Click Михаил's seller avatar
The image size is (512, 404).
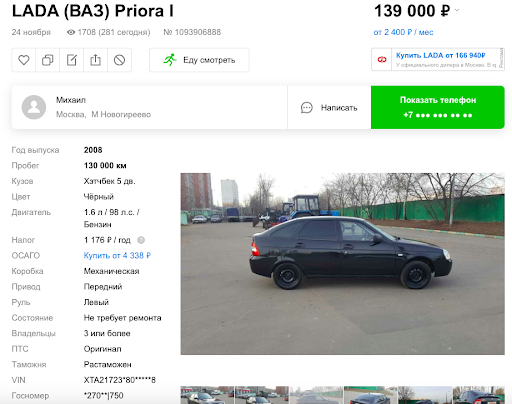click(34, 107)
